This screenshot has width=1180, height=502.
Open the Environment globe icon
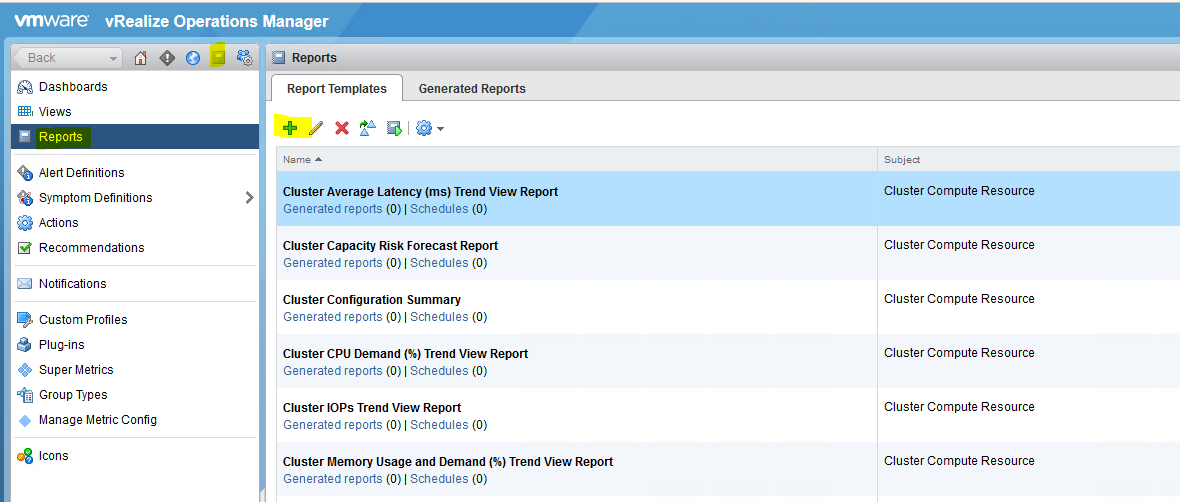tap(193, 58)
